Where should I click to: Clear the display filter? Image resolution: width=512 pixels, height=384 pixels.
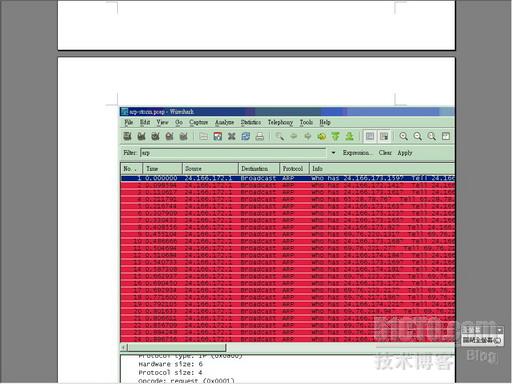coord(385,153)
